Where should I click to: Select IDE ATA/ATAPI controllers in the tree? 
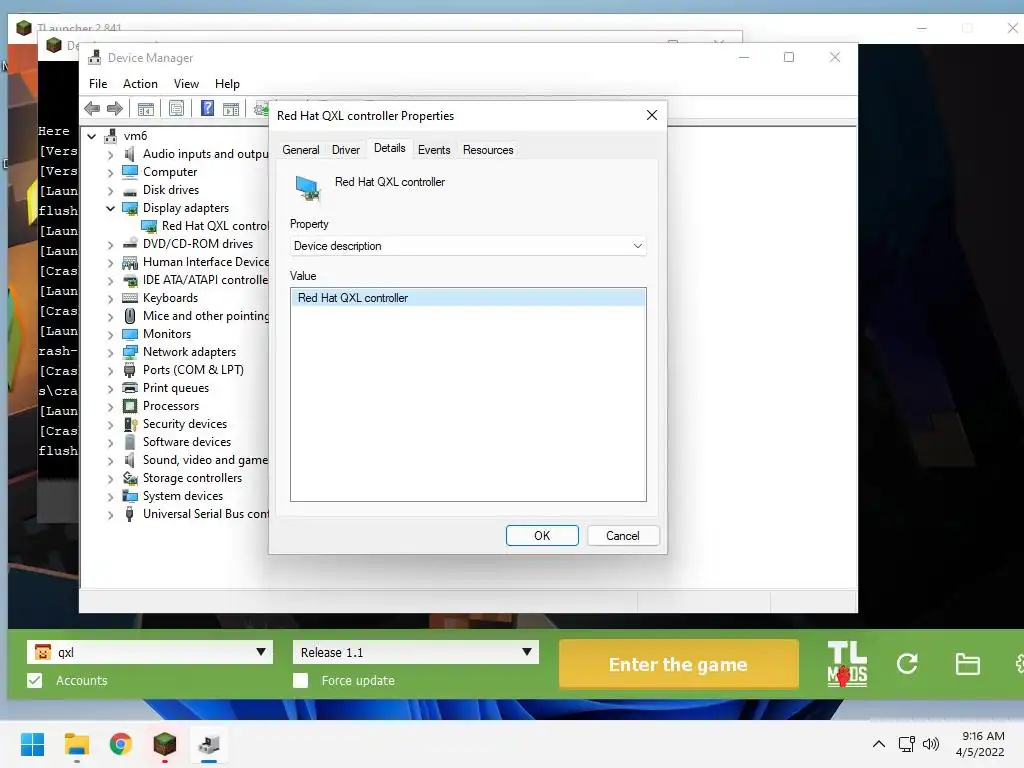(x=206, y=280)
